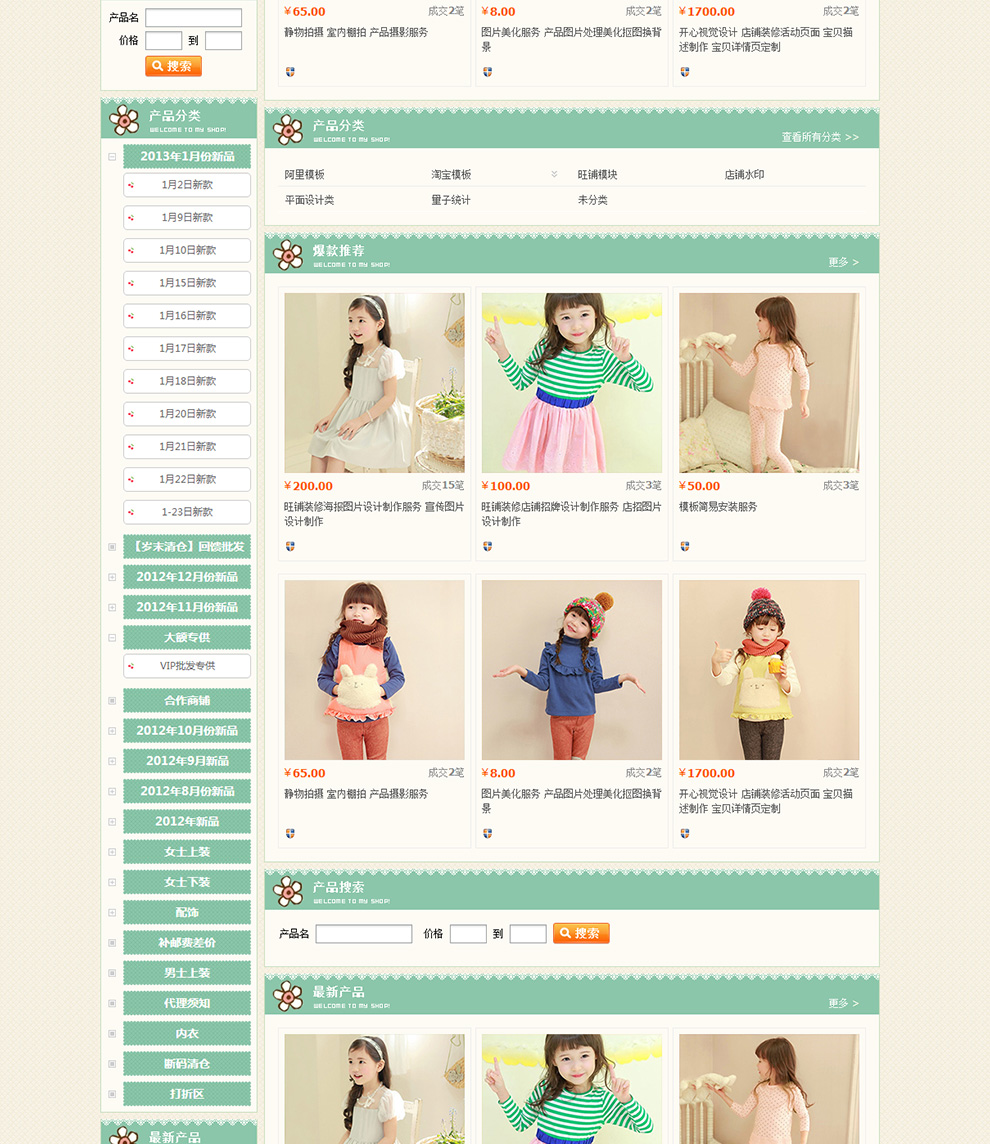
Task: Collapse the 2013年1月份新品 category
Action: 112,157
